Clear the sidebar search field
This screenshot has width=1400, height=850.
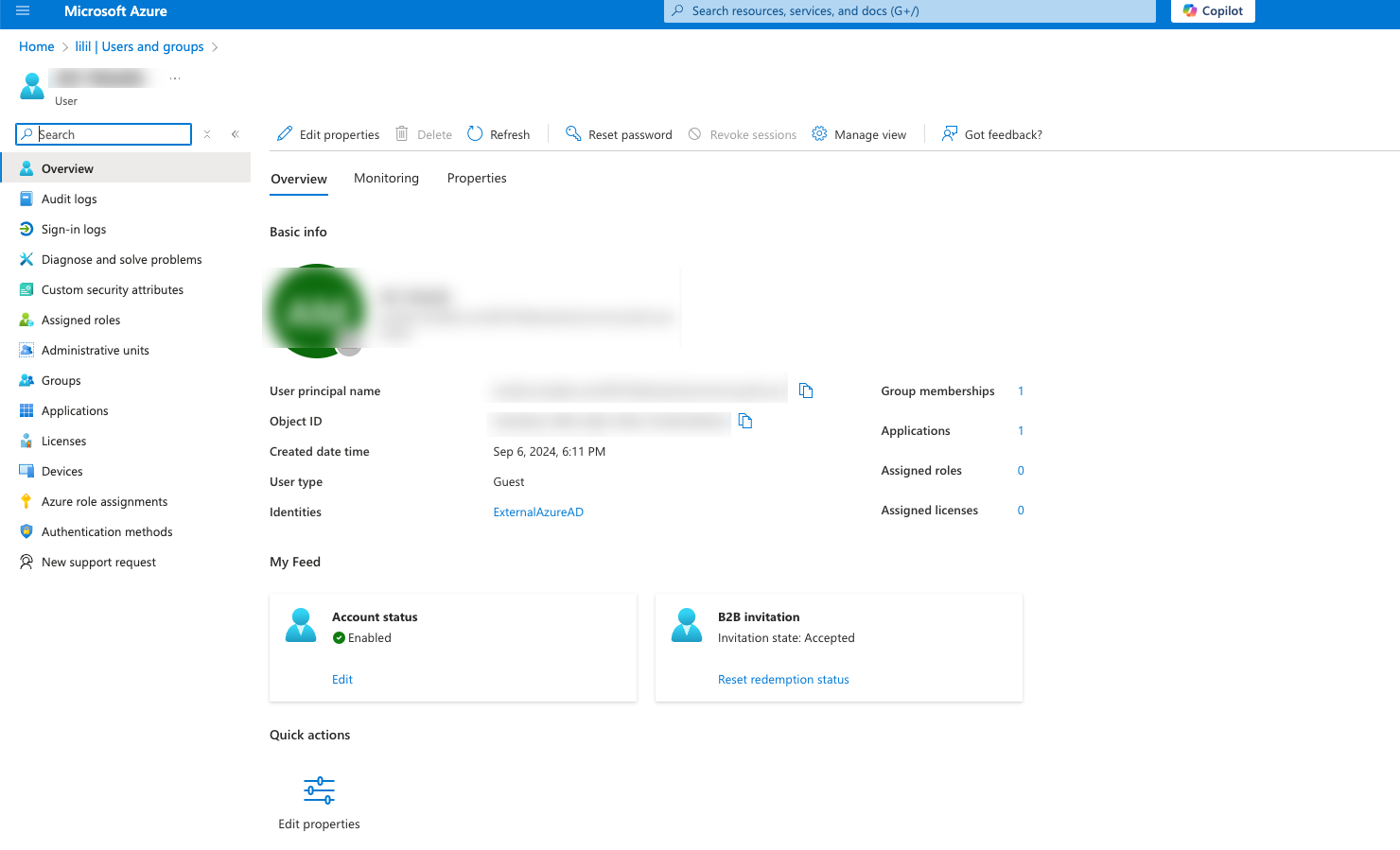click(x=207, y=134)
